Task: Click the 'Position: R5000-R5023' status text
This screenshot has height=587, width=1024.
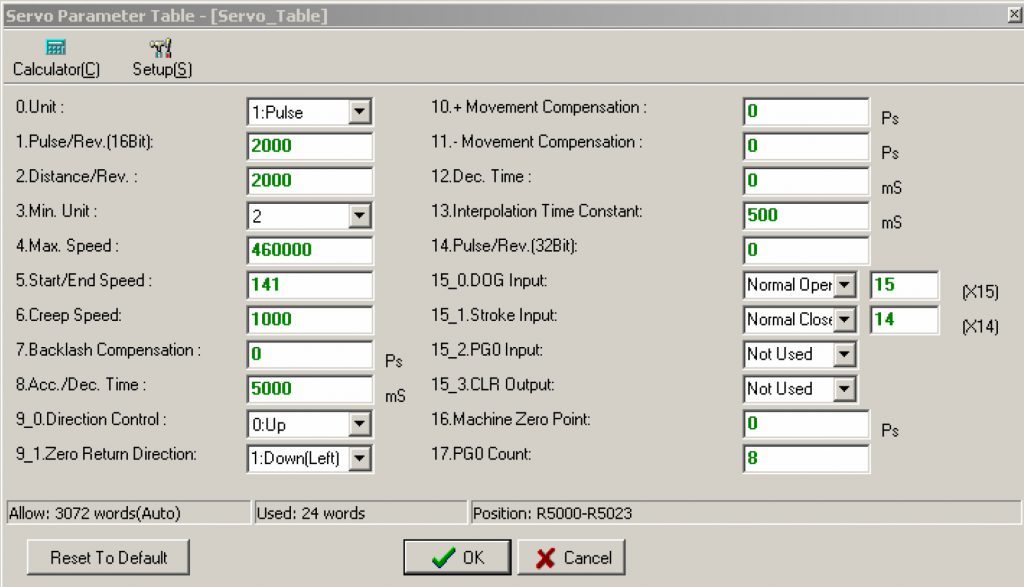Action: pos(552,513)
